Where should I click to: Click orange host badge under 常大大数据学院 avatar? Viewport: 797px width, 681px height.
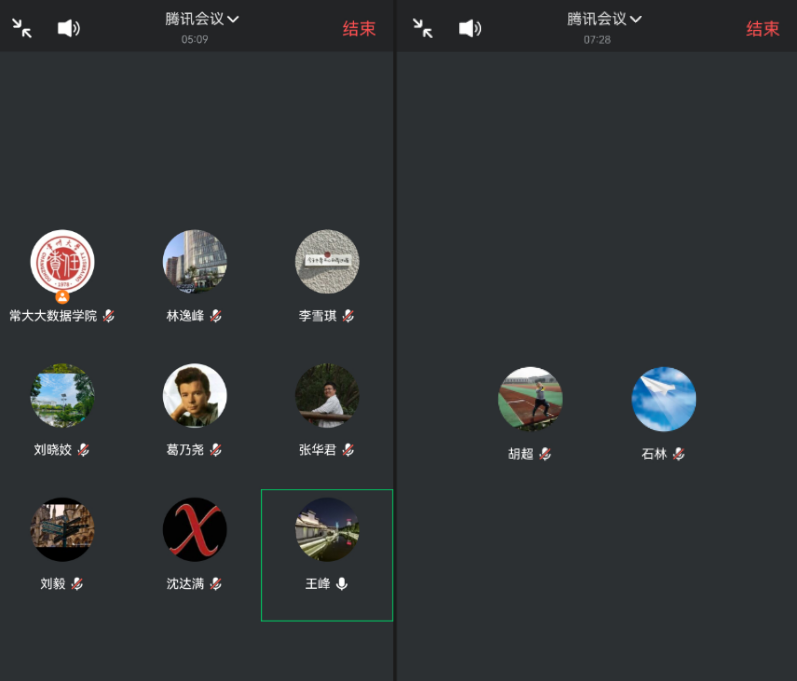click(x=63, y=297)
